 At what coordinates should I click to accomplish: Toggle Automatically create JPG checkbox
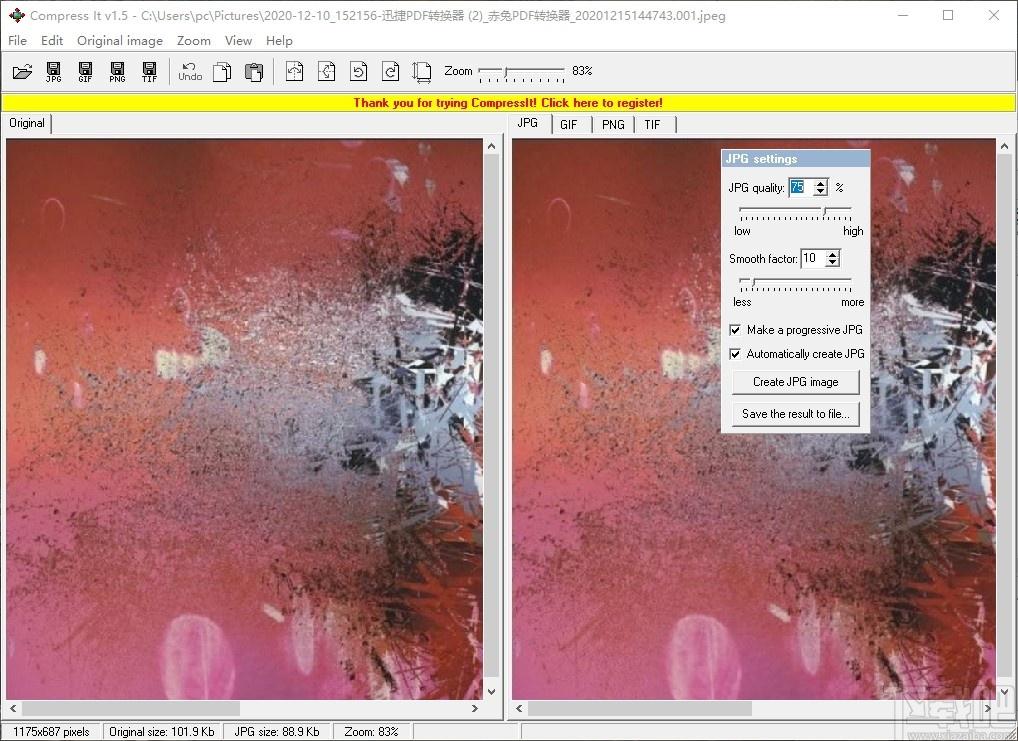coord(735,354)
